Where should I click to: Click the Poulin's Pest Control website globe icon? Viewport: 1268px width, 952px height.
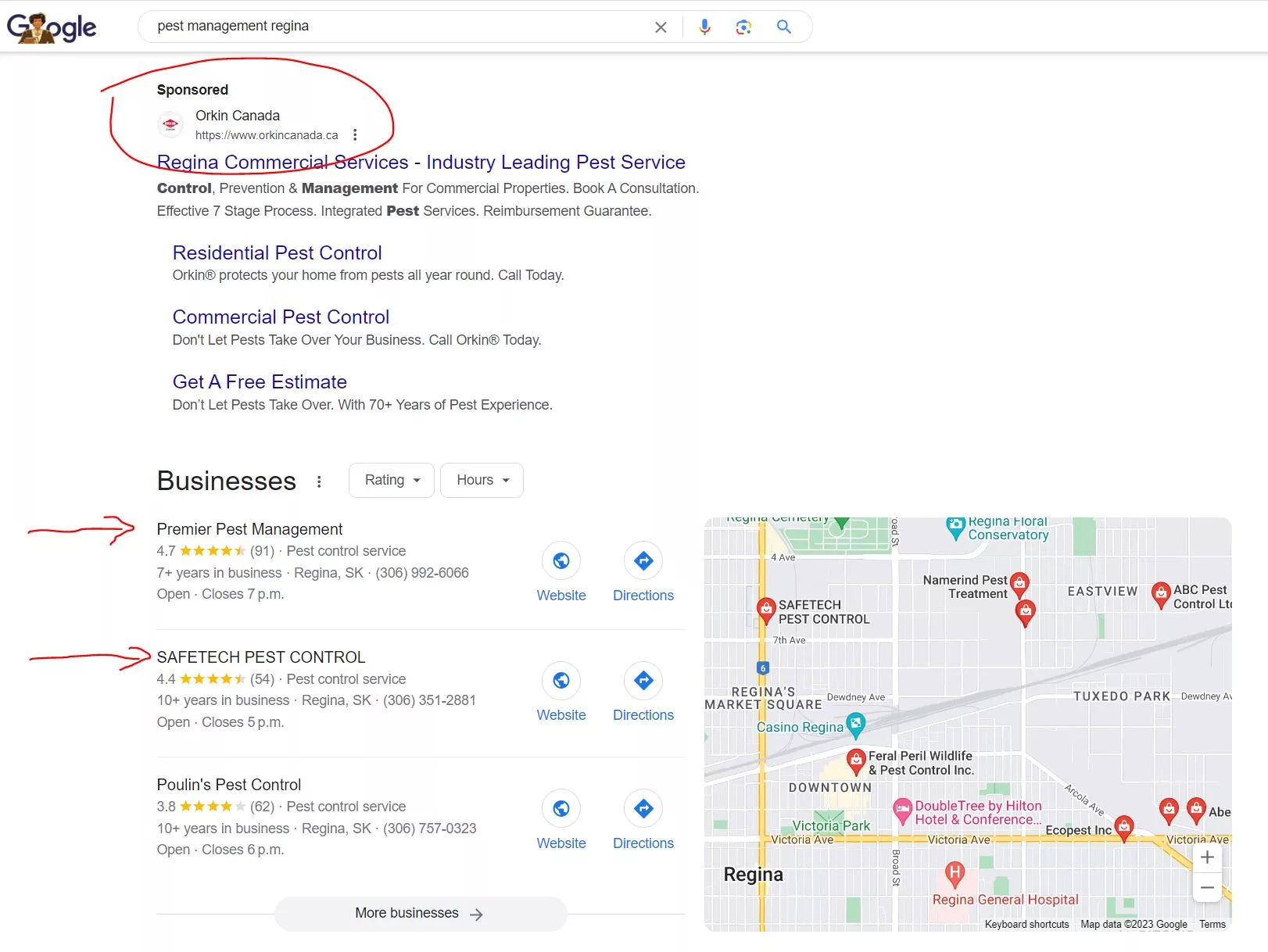pos(561,808)
